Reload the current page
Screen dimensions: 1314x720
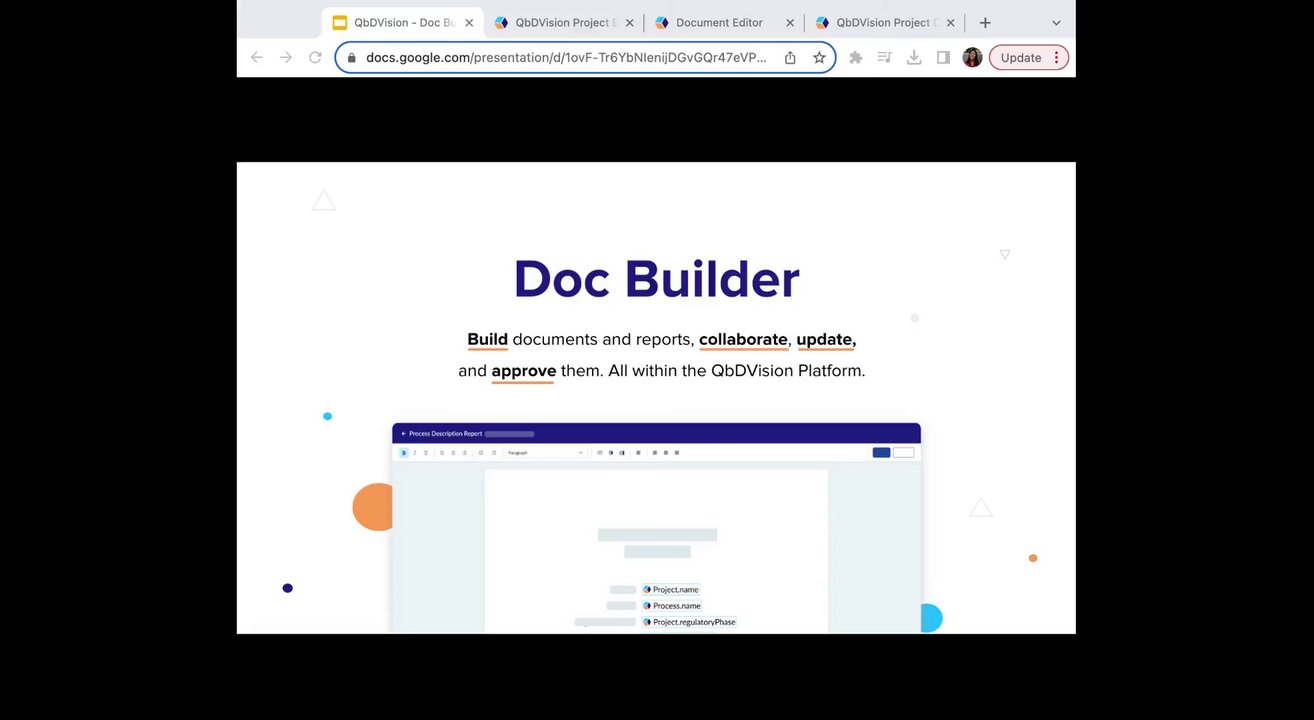coord(315,58)
